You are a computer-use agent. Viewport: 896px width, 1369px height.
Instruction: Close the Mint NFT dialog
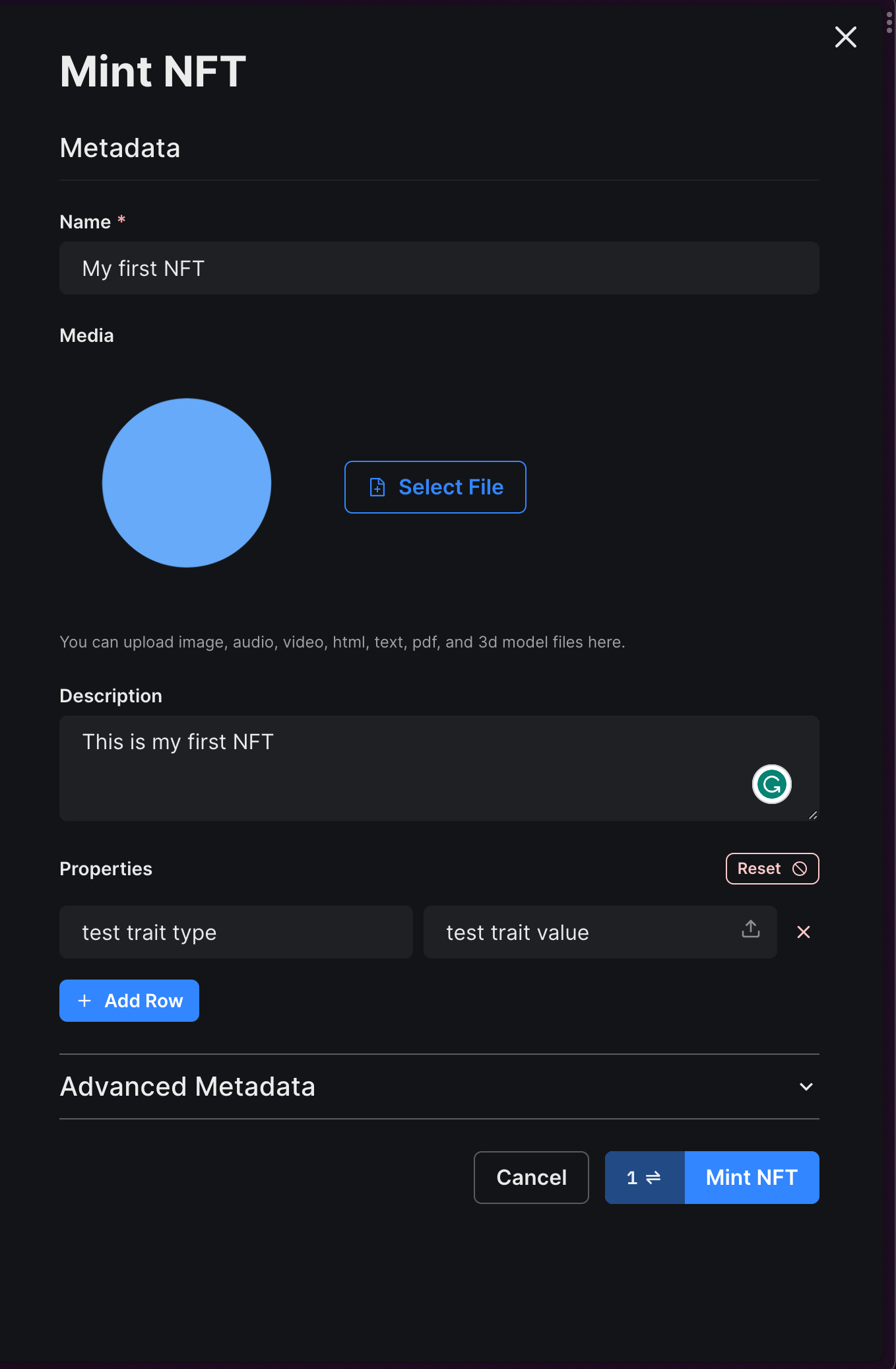point(845,37)
